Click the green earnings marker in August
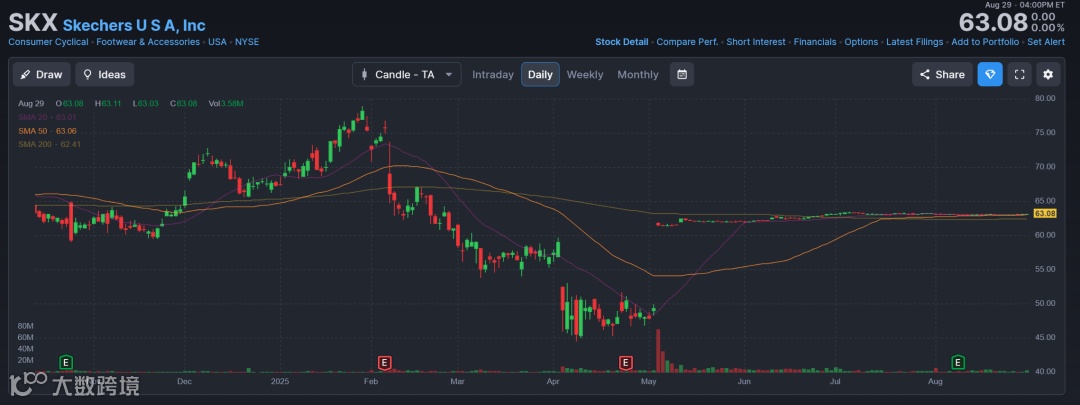This screenshot has width=1080, height=405. tap(957, 362)
